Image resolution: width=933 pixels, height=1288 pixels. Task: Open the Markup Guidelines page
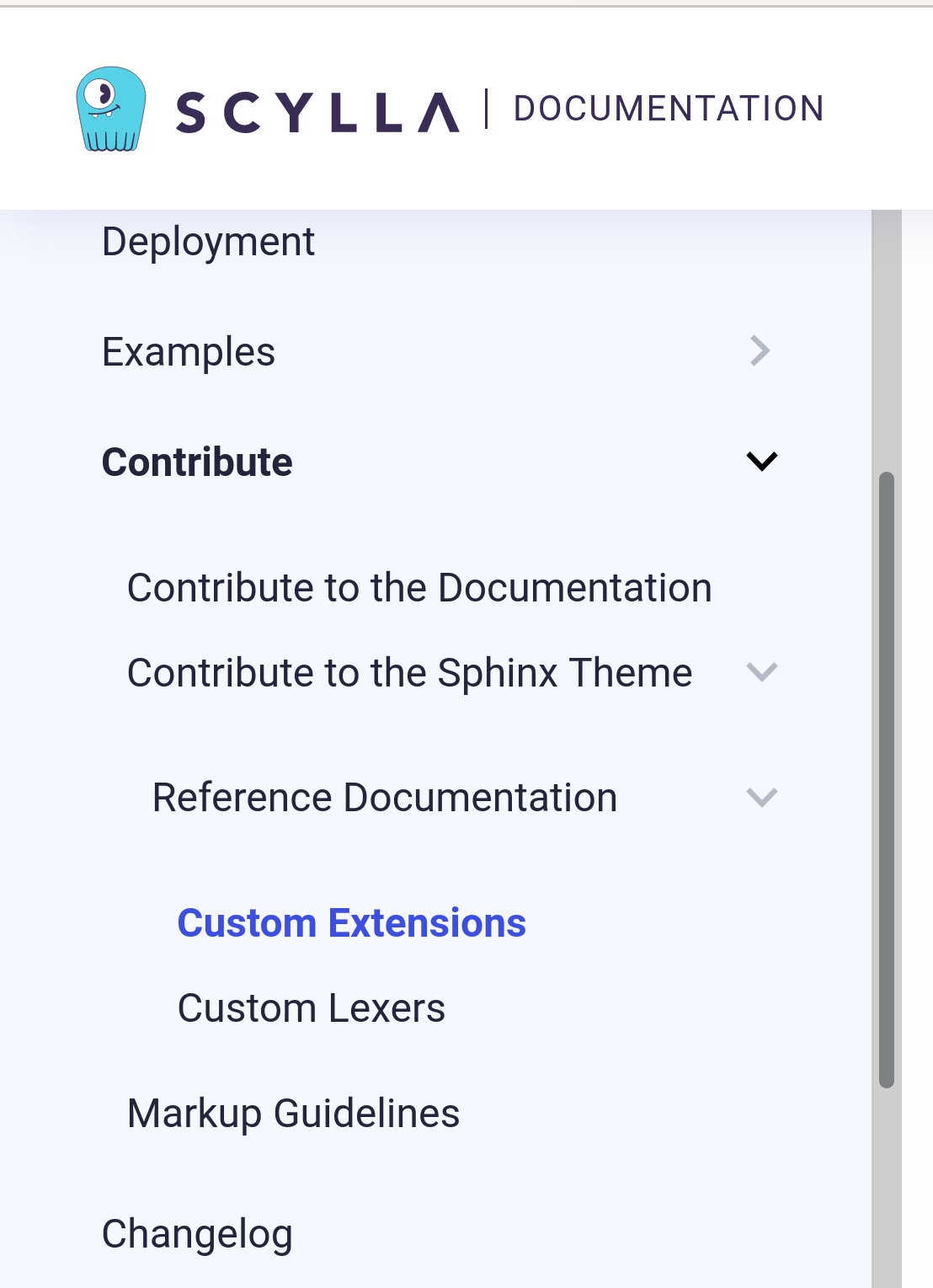(293, 1113)
